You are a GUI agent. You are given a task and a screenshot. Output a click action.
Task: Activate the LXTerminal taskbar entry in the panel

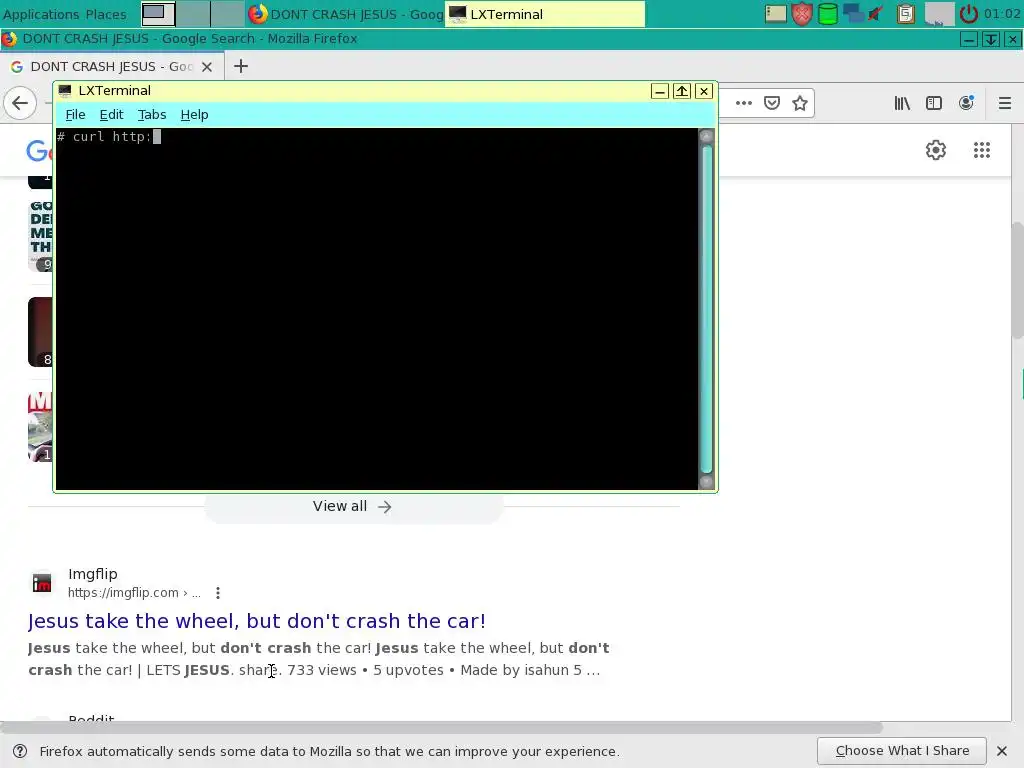pyautogui.click(x=545, y=14)
